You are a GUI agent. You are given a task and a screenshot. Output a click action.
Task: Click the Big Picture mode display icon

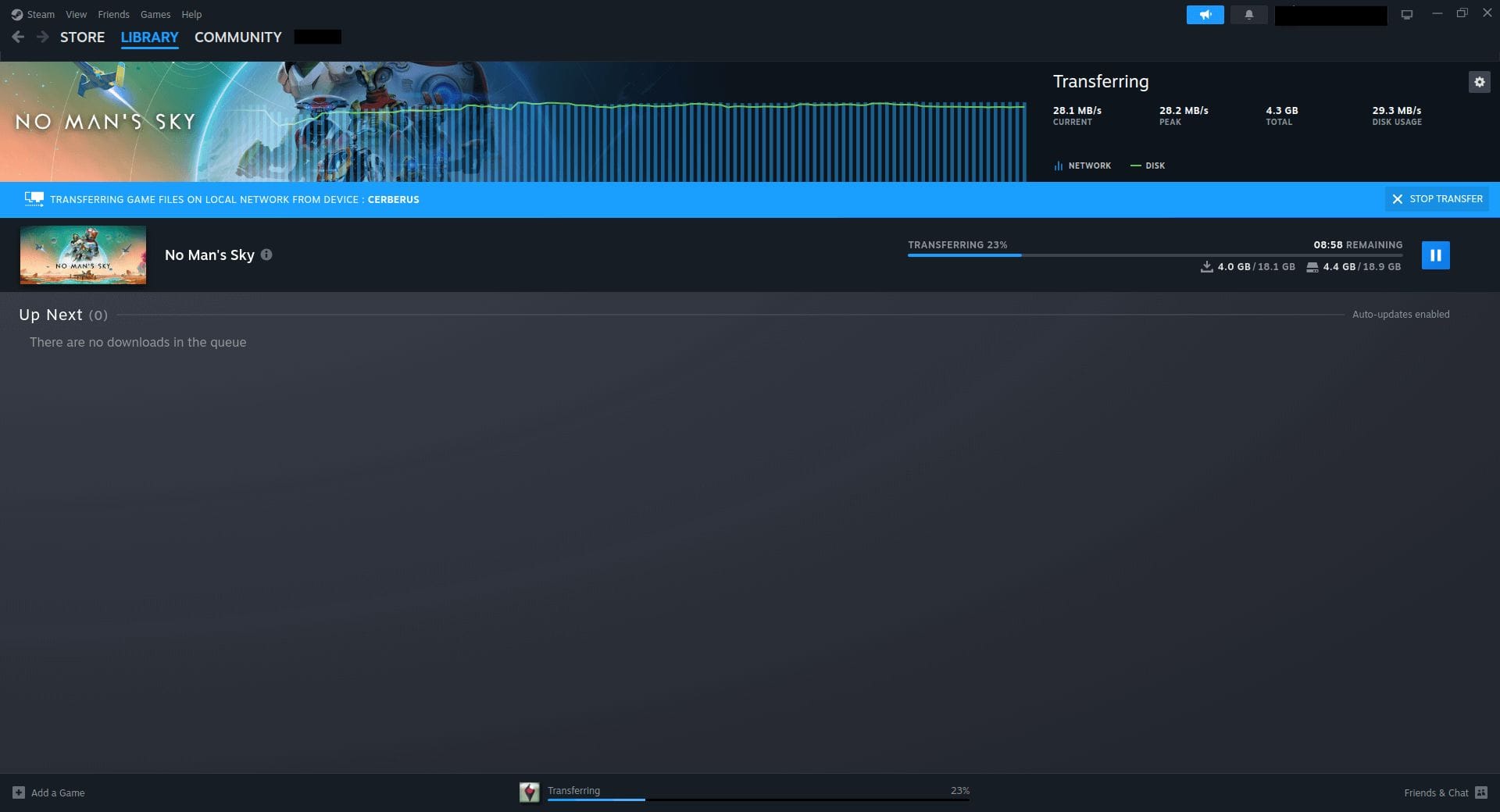click(1407, 13)
